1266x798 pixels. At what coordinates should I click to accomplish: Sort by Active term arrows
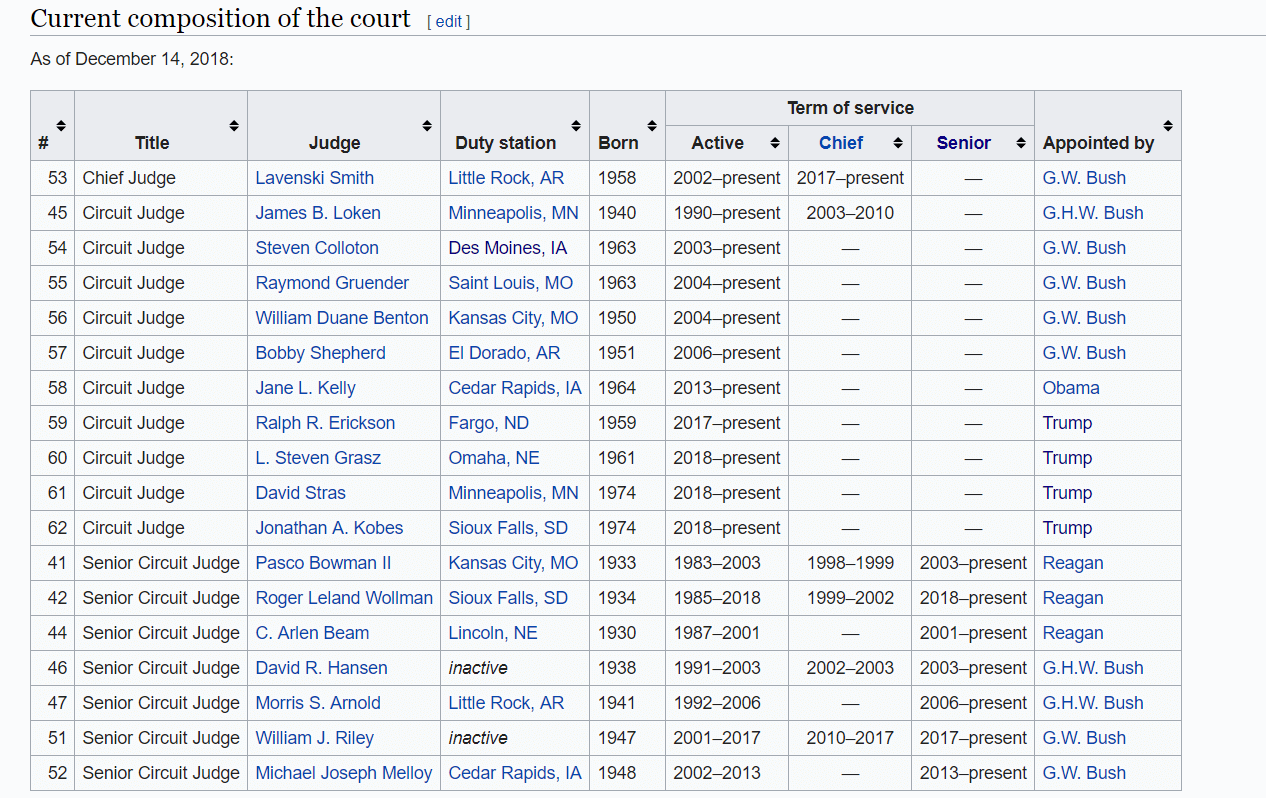775,143
